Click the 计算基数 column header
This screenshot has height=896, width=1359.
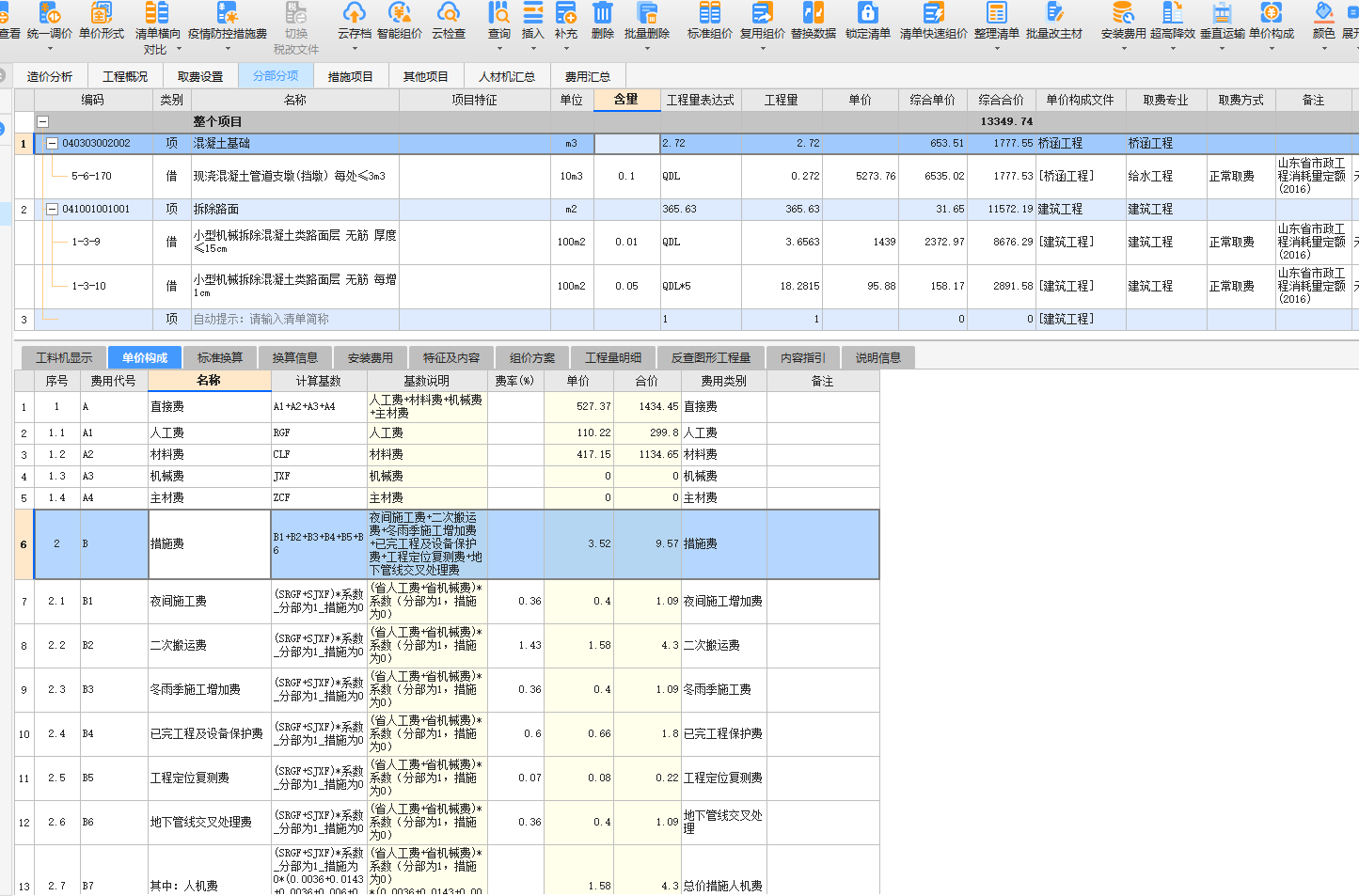319,382
